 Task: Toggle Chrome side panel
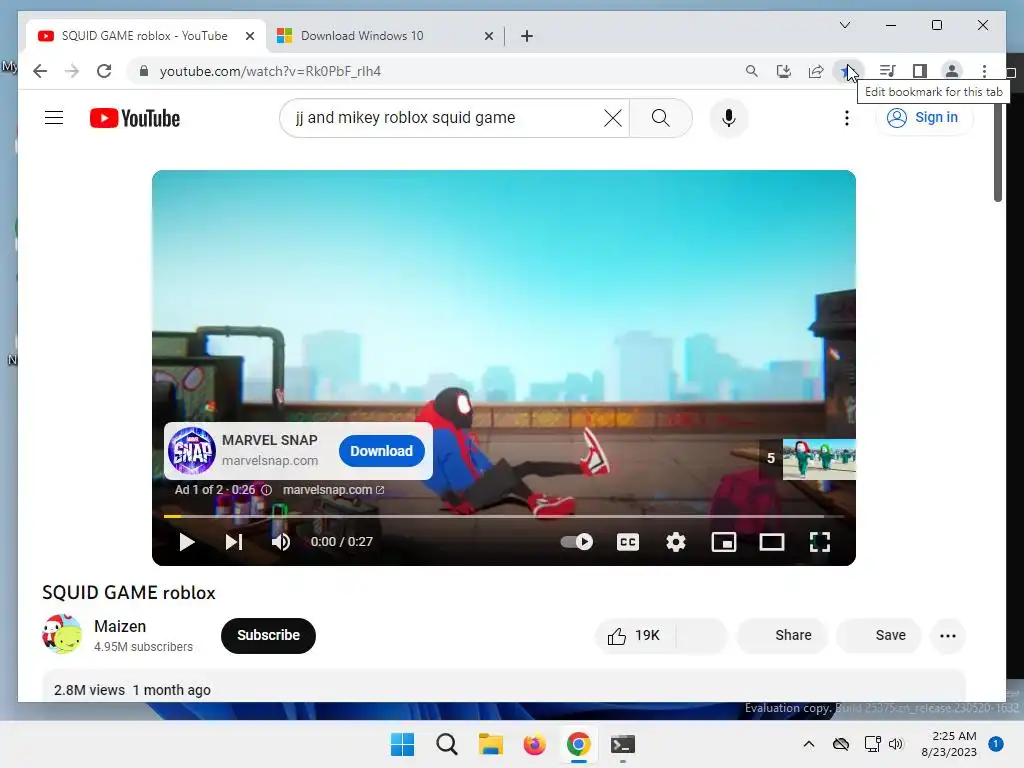[x=920, y=71]
